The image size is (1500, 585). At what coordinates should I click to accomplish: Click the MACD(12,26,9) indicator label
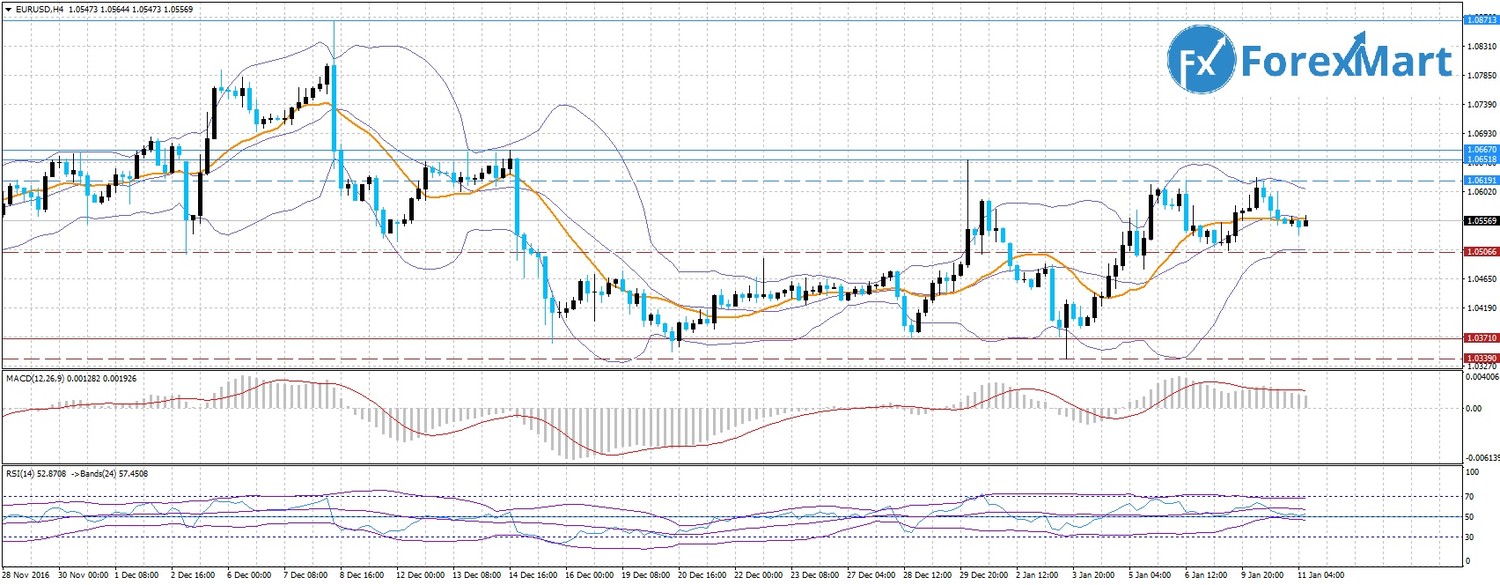[38, 376]
